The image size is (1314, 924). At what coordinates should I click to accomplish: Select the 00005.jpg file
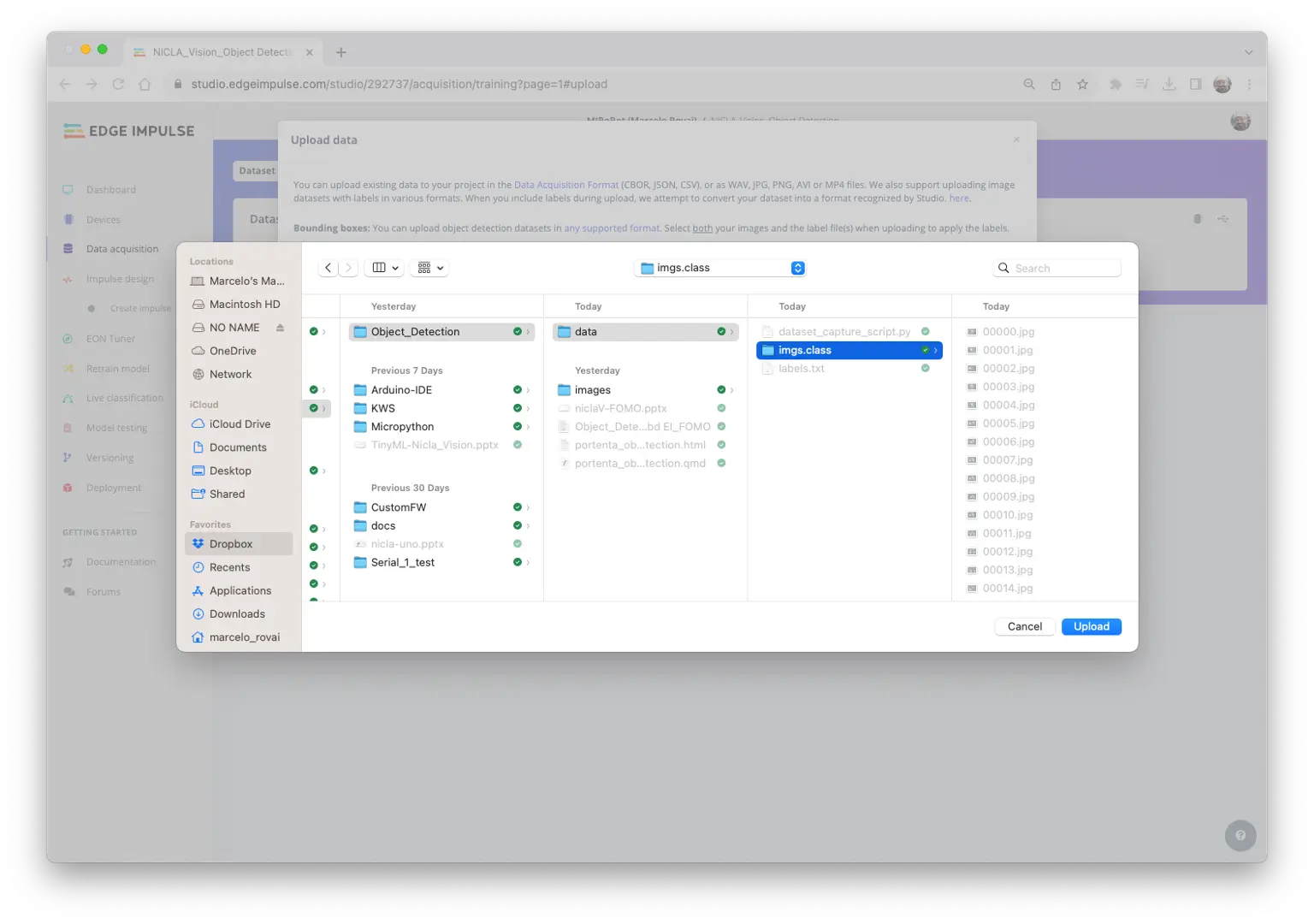(x=1008, y=423)
